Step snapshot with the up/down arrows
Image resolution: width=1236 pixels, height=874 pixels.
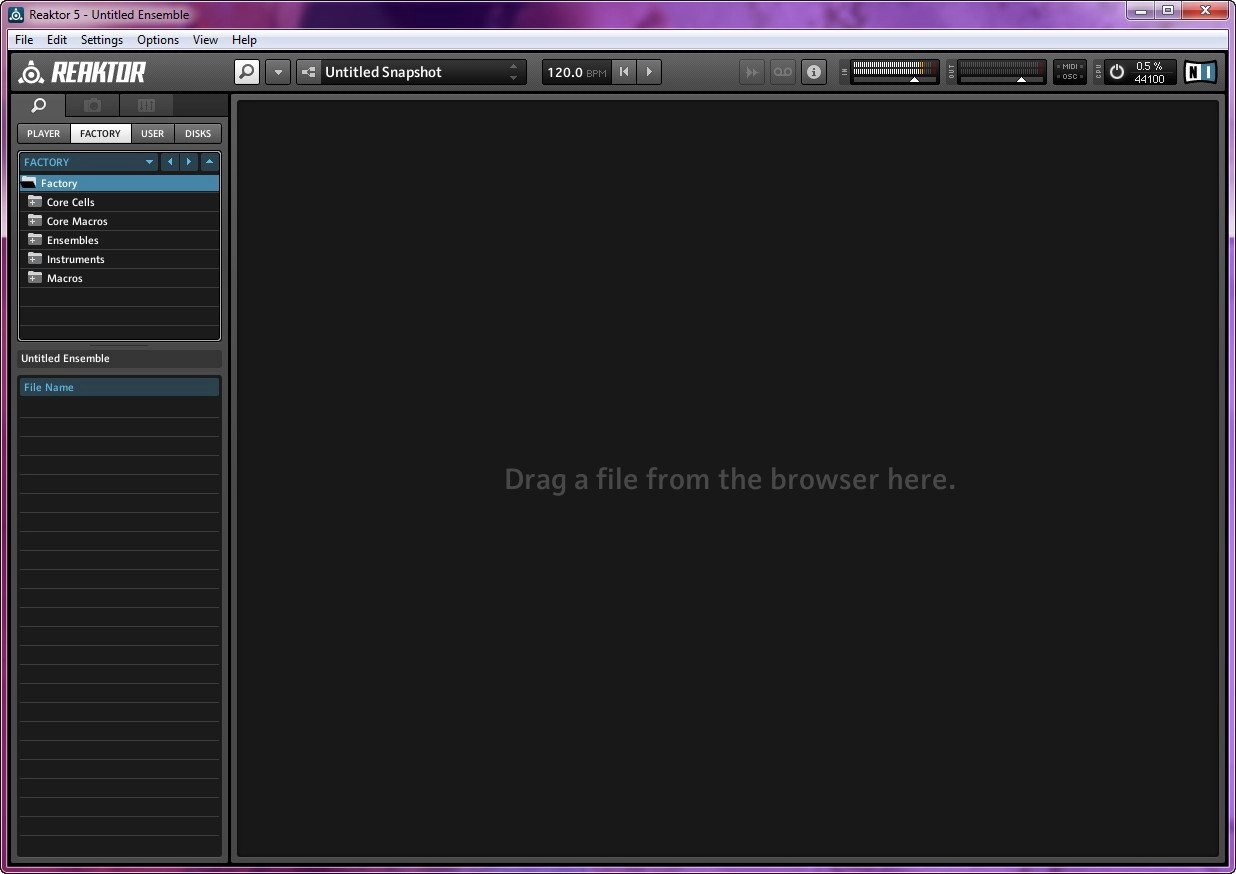click(514, 72)
